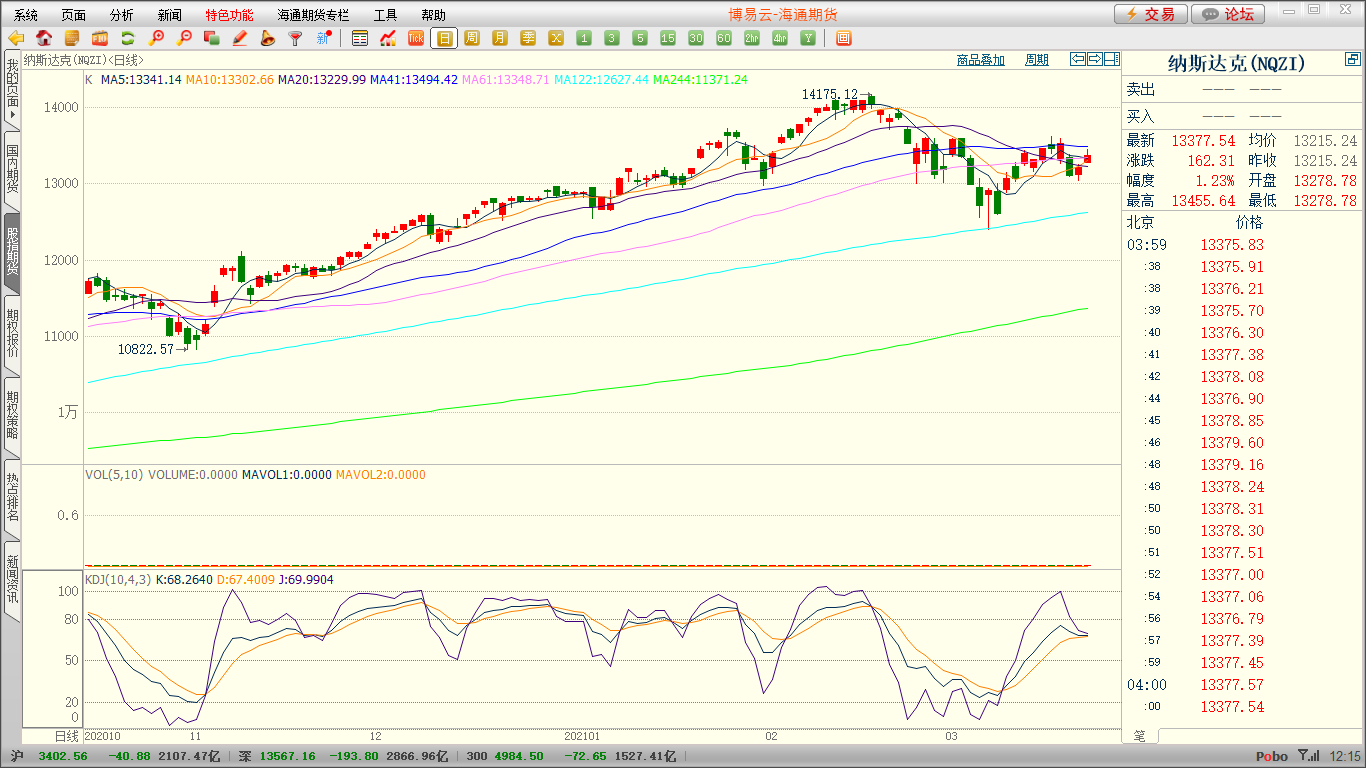Viewport: 1366px width, 768px height.
Task: Switch to the time-share line chart icon
Action: coord(388,38)
